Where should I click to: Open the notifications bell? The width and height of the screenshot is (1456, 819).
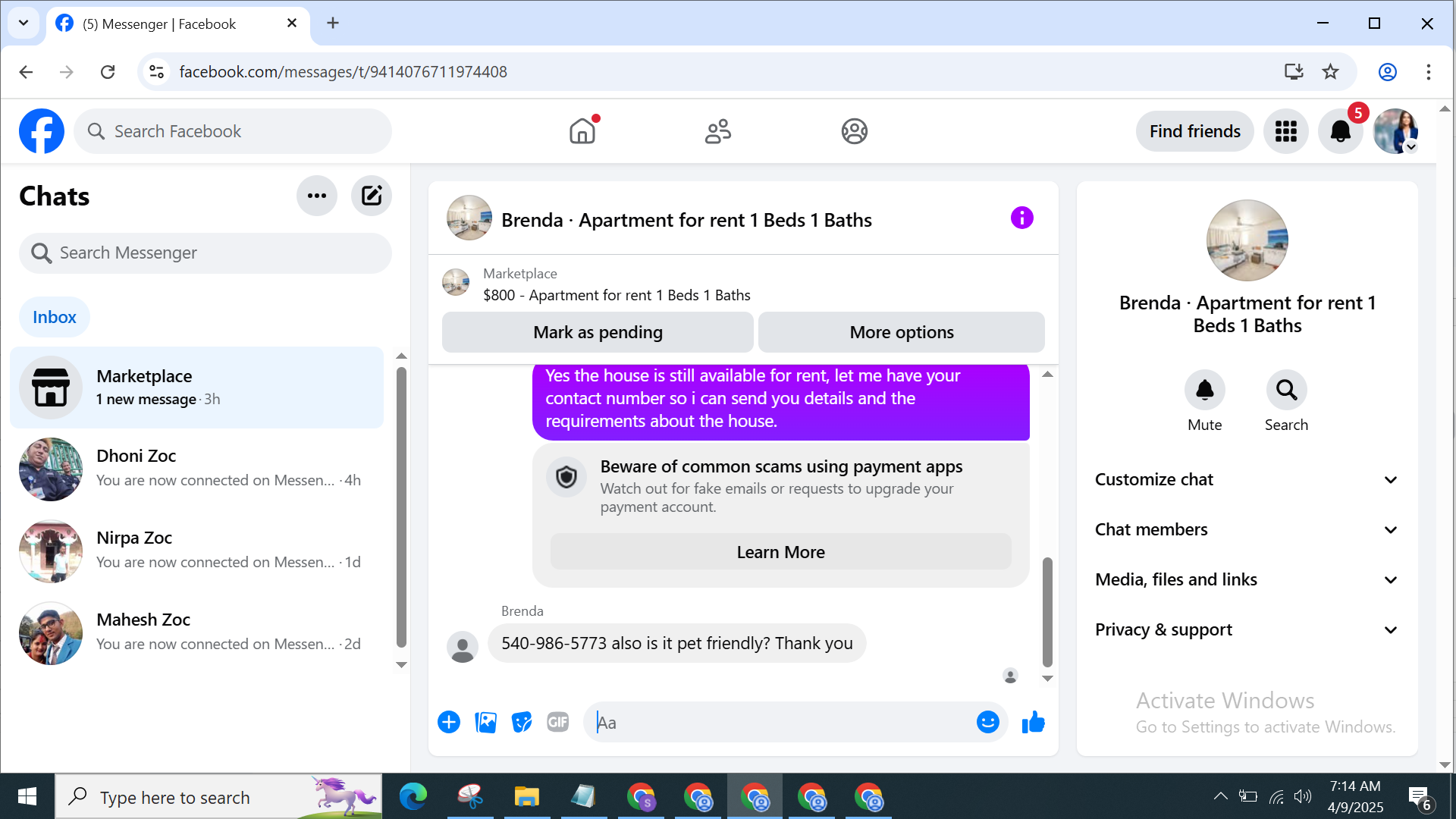1341,131
